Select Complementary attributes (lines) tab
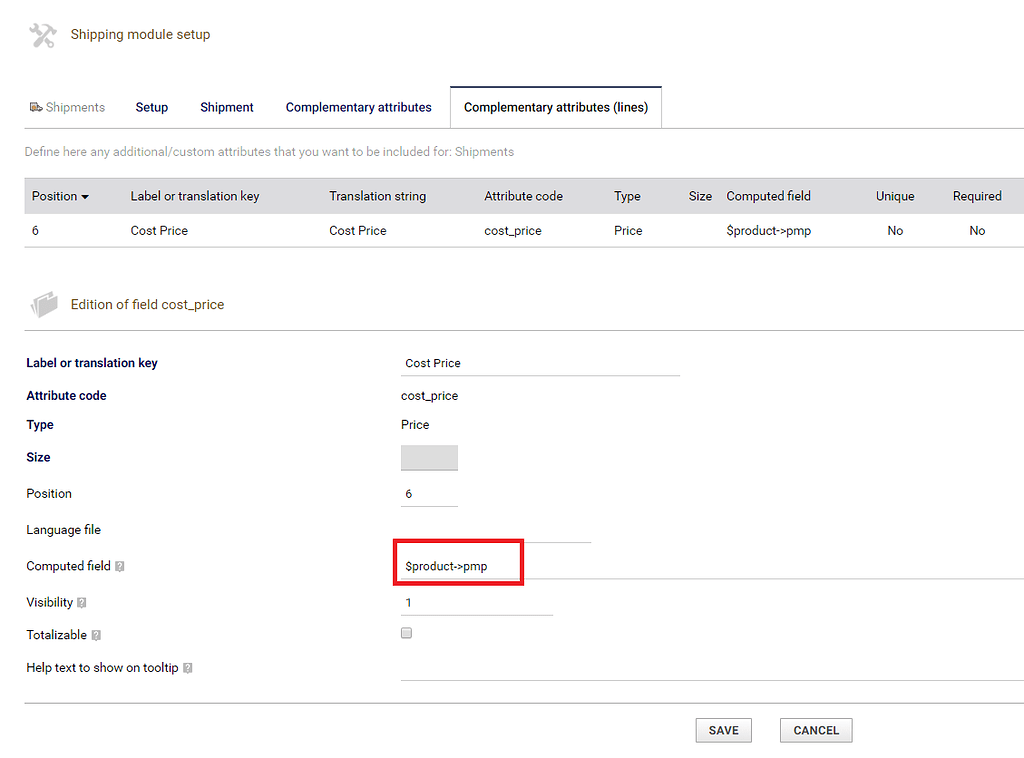The height and width of the screenshot is (758, 1024). [556, 107]
